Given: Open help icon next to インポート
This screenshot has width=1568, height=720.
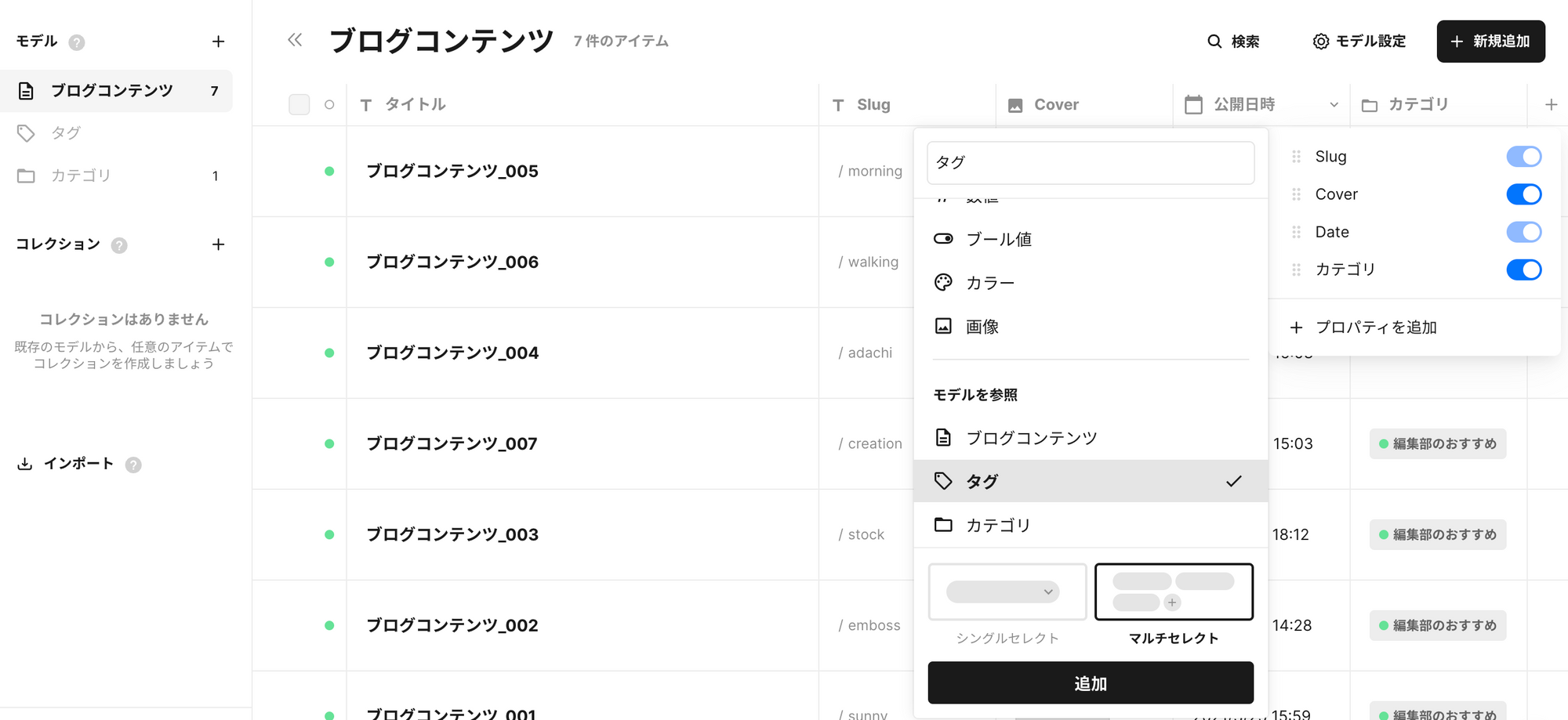Looking at the screenshot, I should (133, 465).
